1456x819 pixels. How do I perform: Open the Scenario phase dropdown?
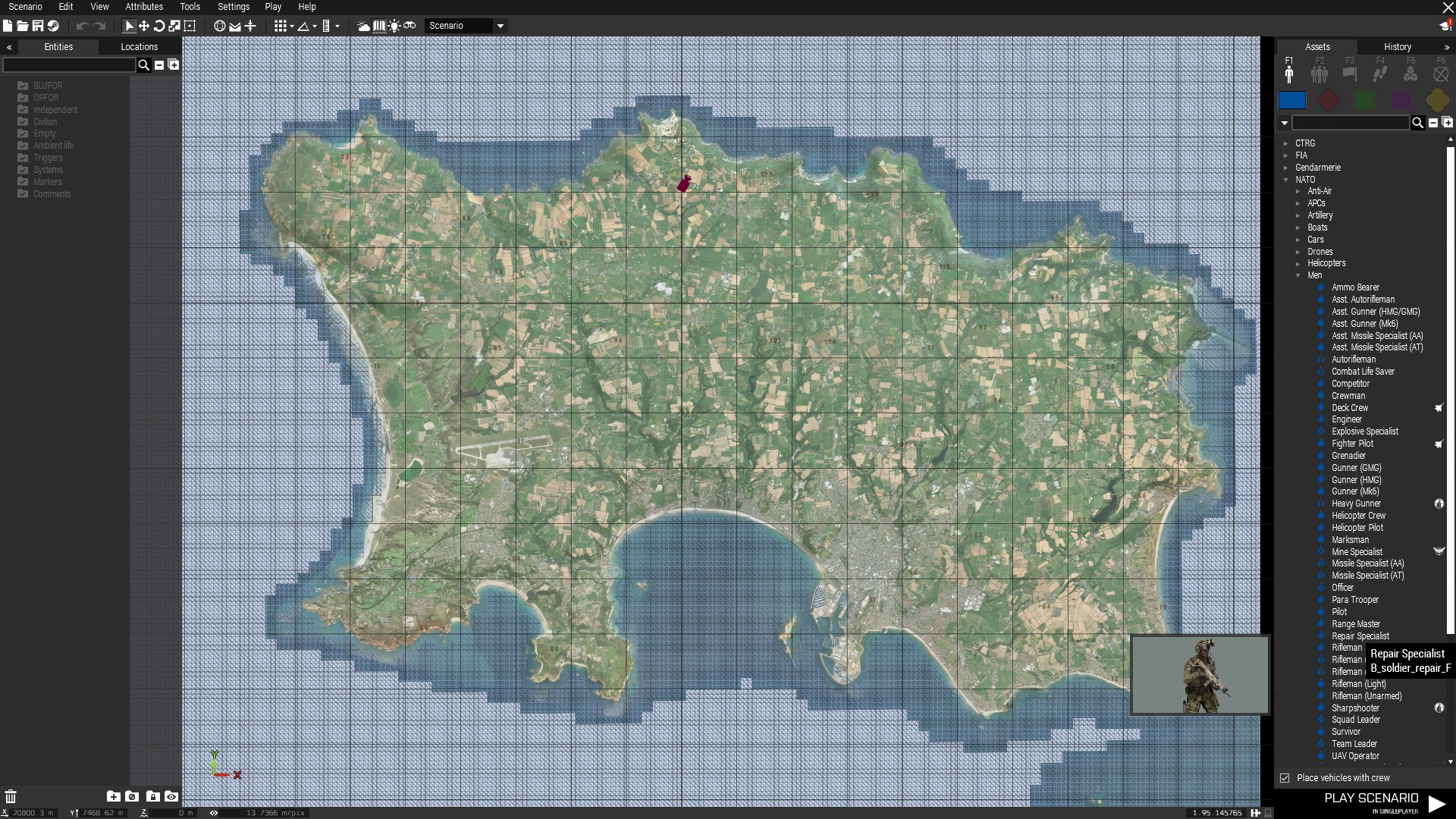pos(500,26)
